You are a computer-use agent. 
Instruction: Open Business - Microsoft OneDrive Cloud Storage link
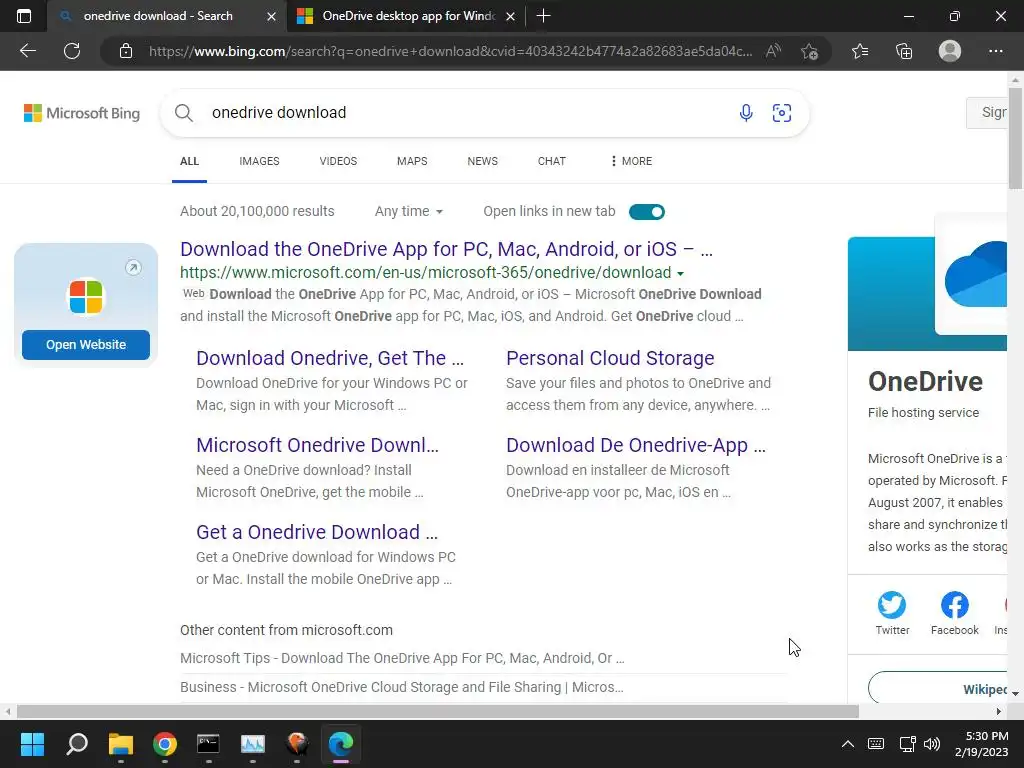coord(402,687)
